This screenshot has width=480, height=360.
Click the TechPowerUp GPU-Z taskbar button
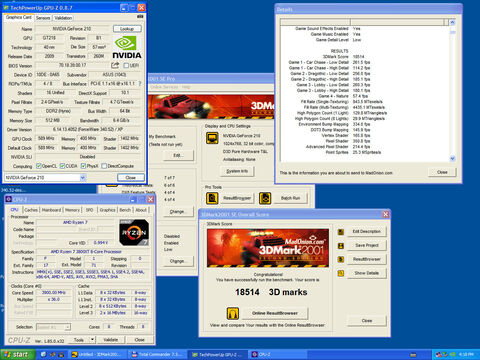tap(218, 354)
